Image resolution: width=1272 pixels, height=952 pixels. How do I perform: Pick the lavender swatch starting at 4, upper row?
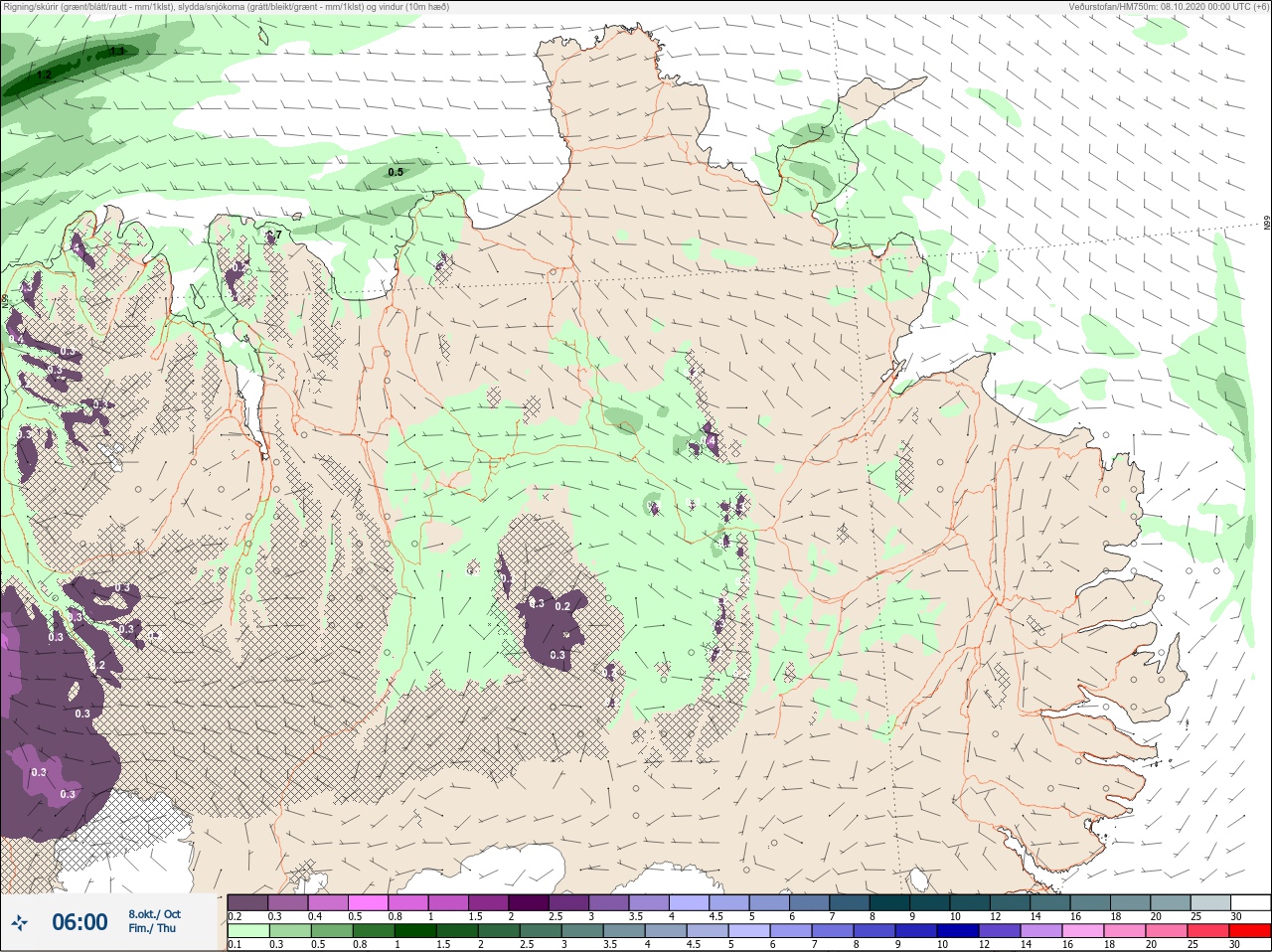coord(691,902)
